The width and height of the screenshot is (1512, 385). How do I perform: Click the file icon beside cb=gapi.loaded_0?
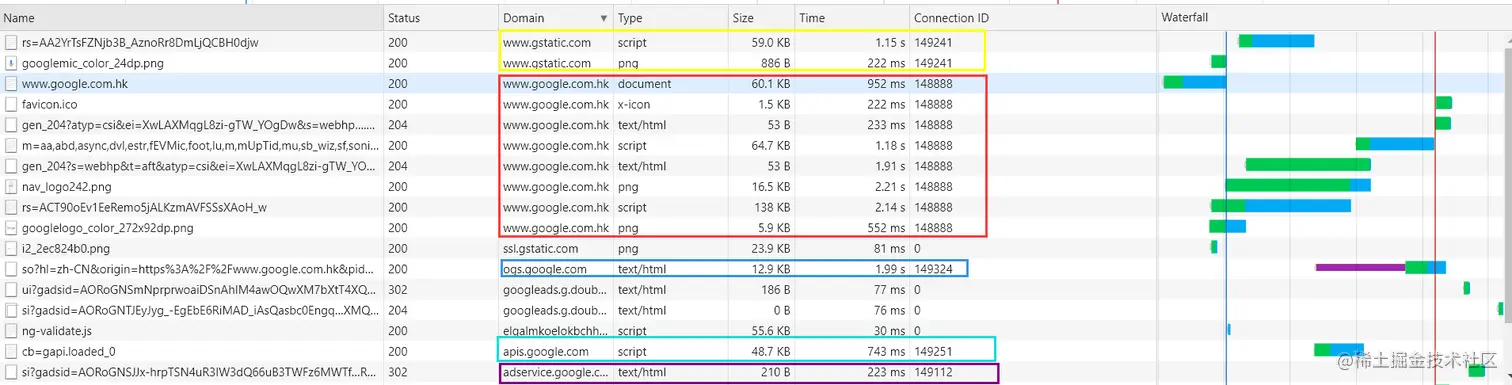tap(11, 351)
